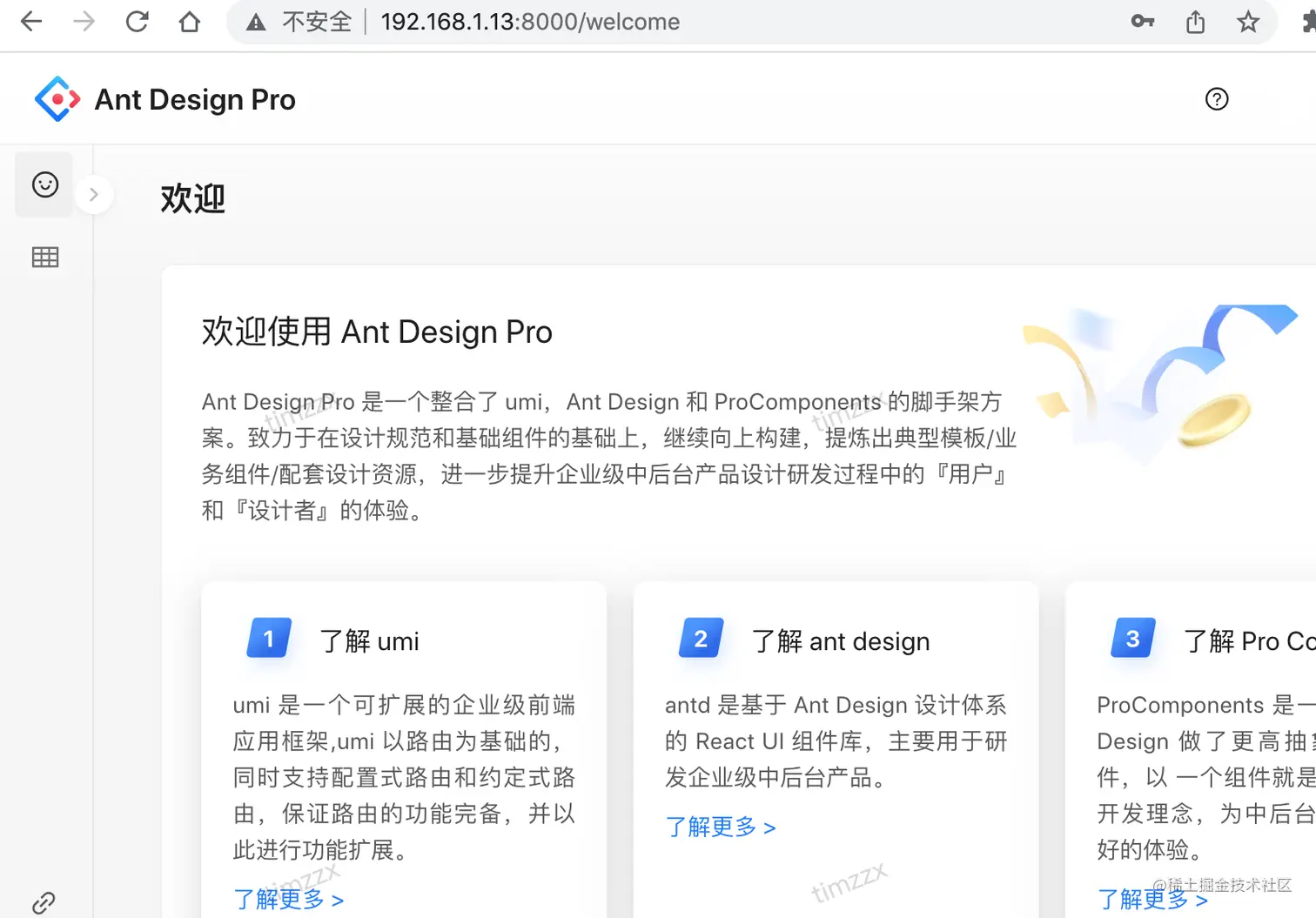Click the 了解 umi card title
This screenshot has width=1316, height=918.
(369, 641)
